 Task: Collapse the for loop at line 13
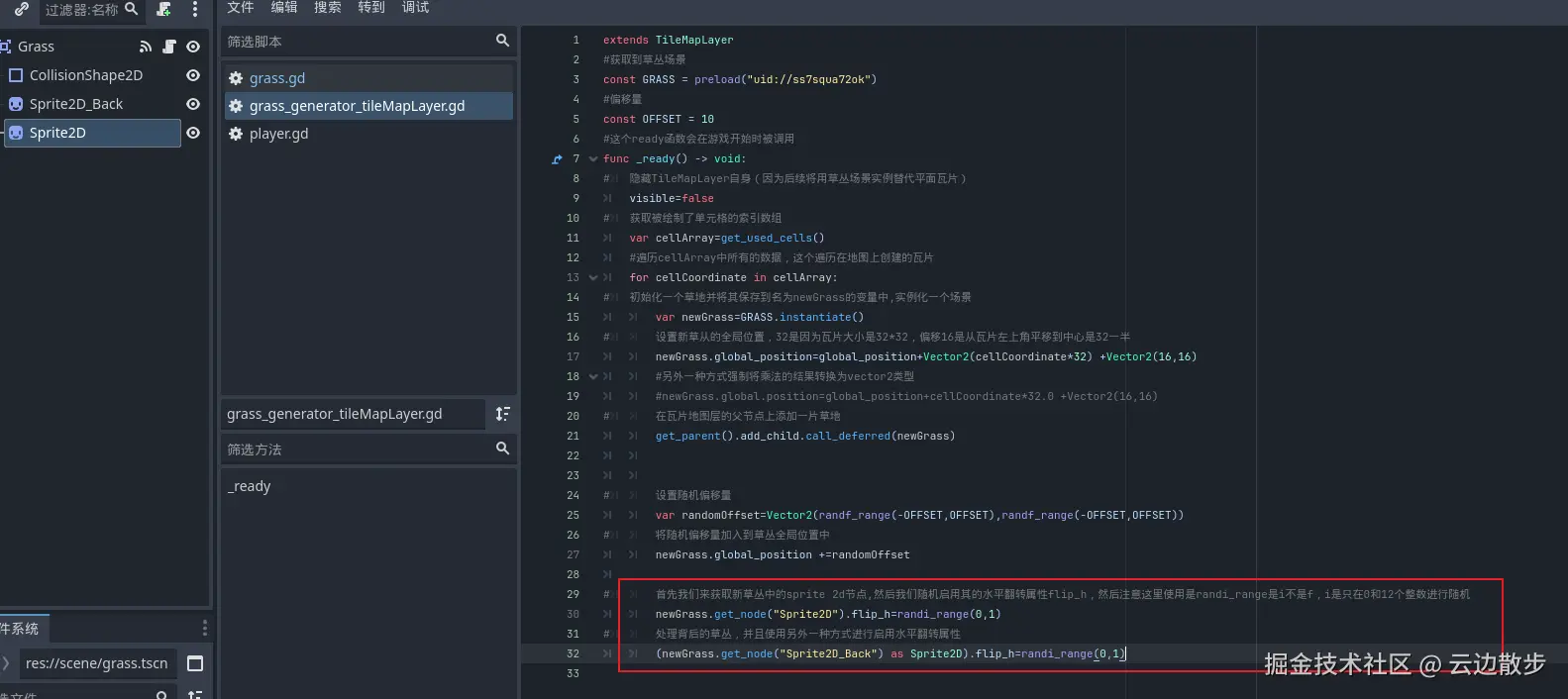593,277
